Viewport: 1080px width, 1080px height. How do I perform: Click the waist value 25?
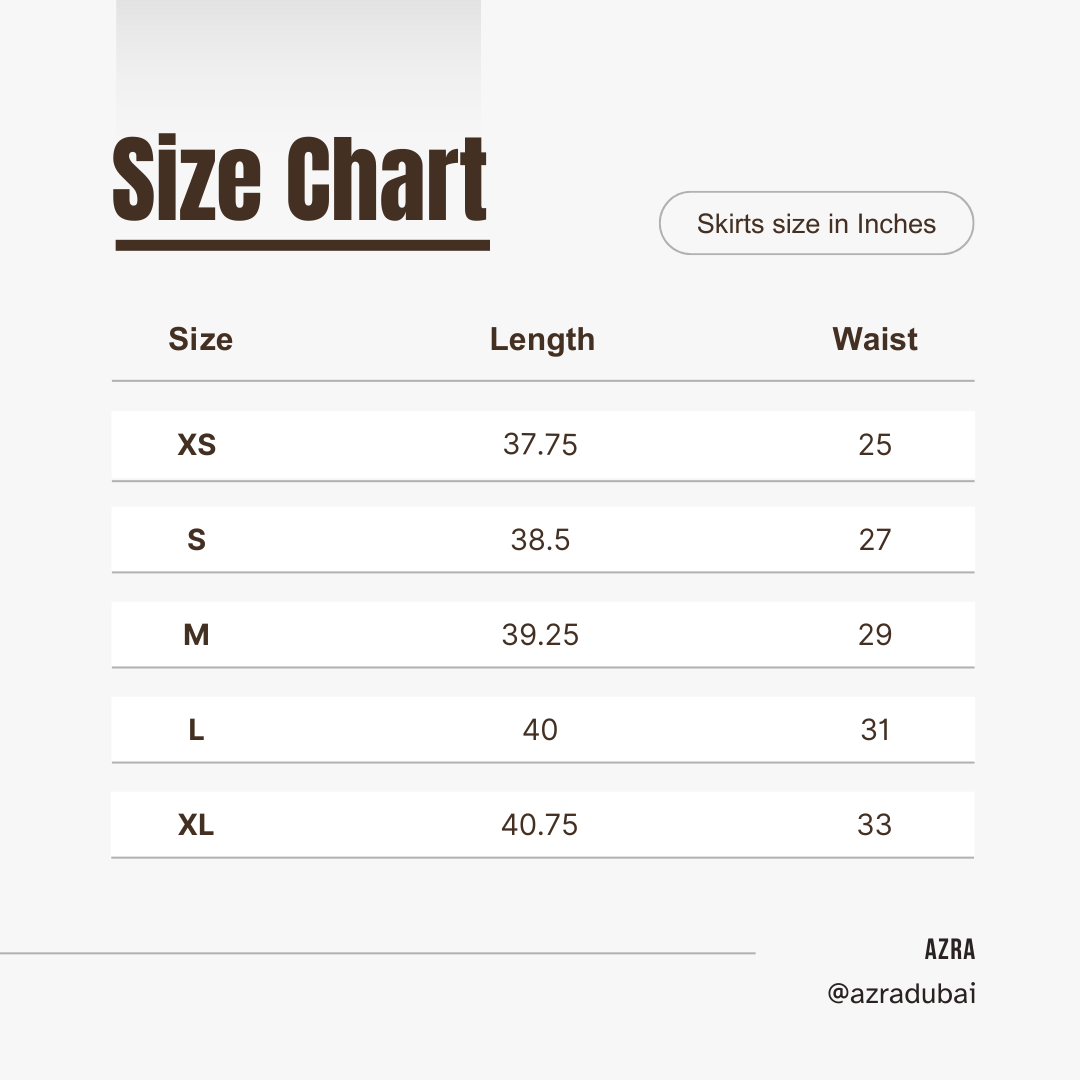[x=875, y=445]
